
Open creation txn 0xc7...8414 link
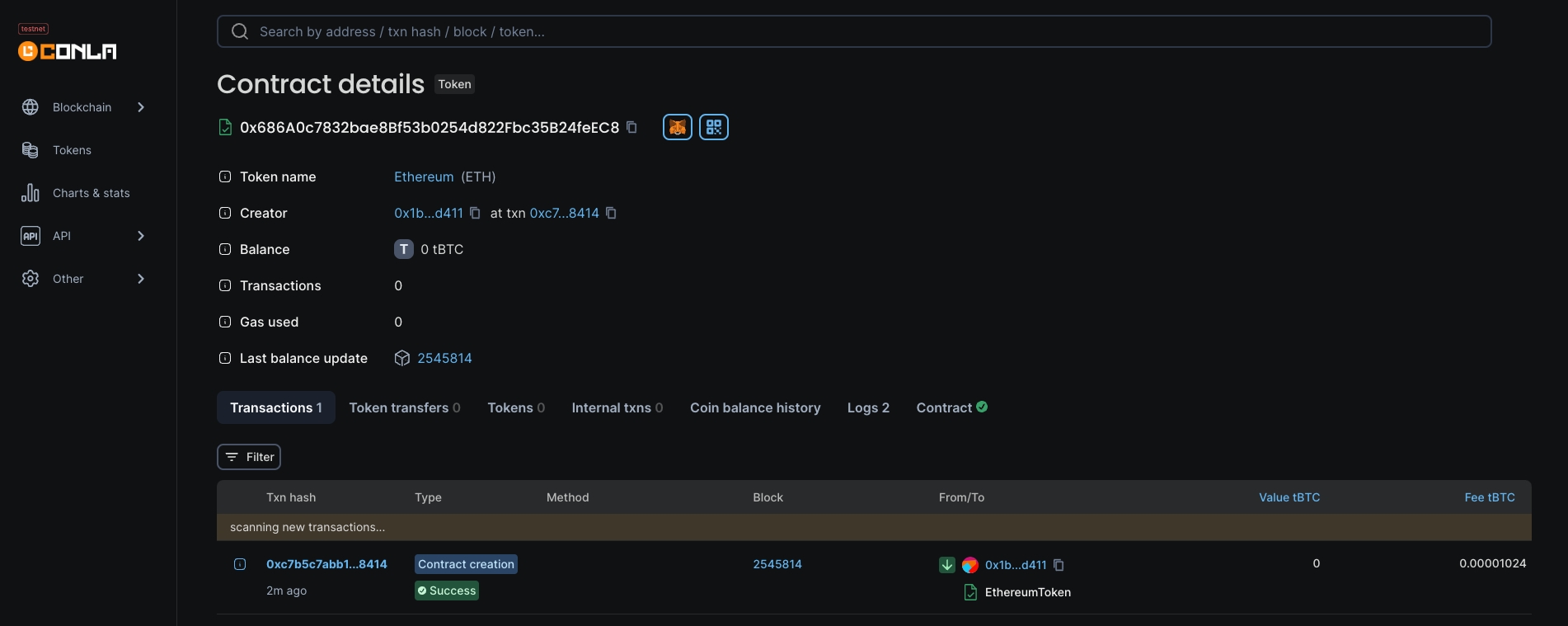pos(565,213)
